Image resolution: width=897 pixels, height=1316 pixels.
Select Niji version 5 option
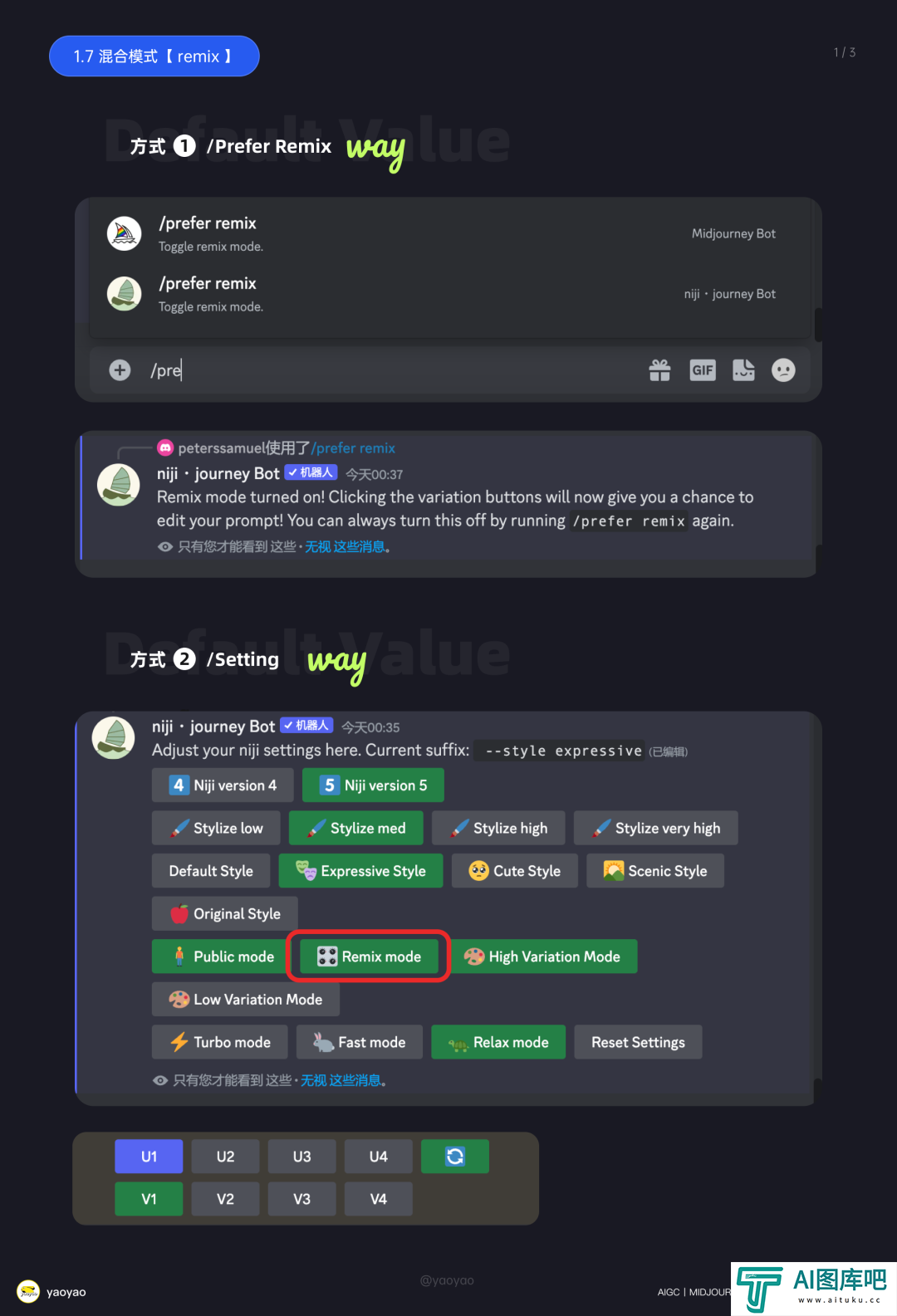click(373, 785)
